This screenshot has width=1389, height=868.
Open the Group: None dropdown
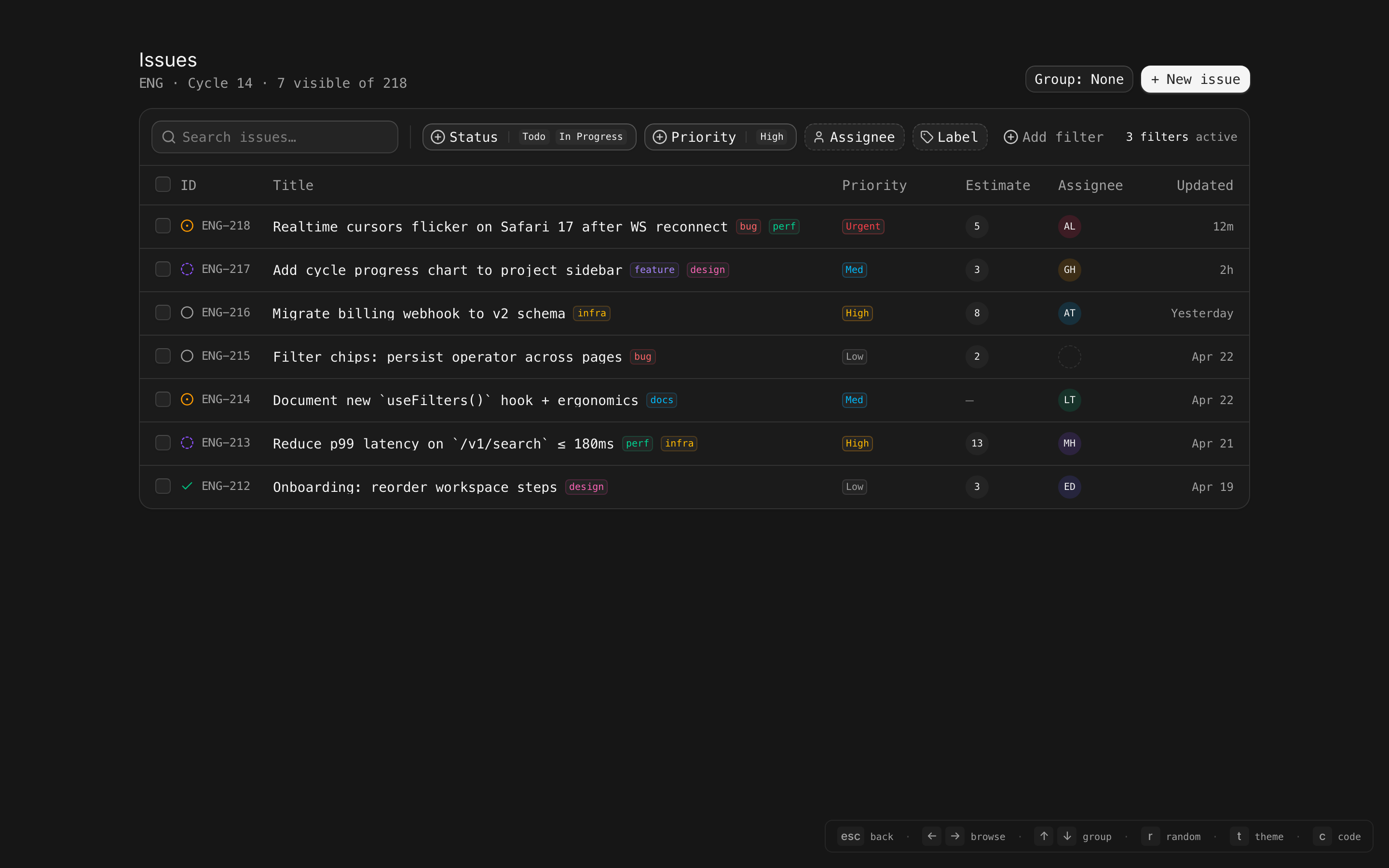tap(1078, 79)
